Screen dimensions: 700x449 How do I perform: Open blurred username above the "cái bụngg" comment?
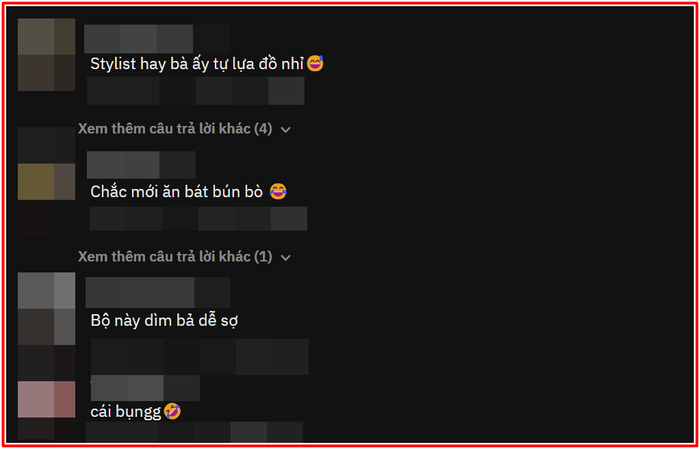pos(145,388)
